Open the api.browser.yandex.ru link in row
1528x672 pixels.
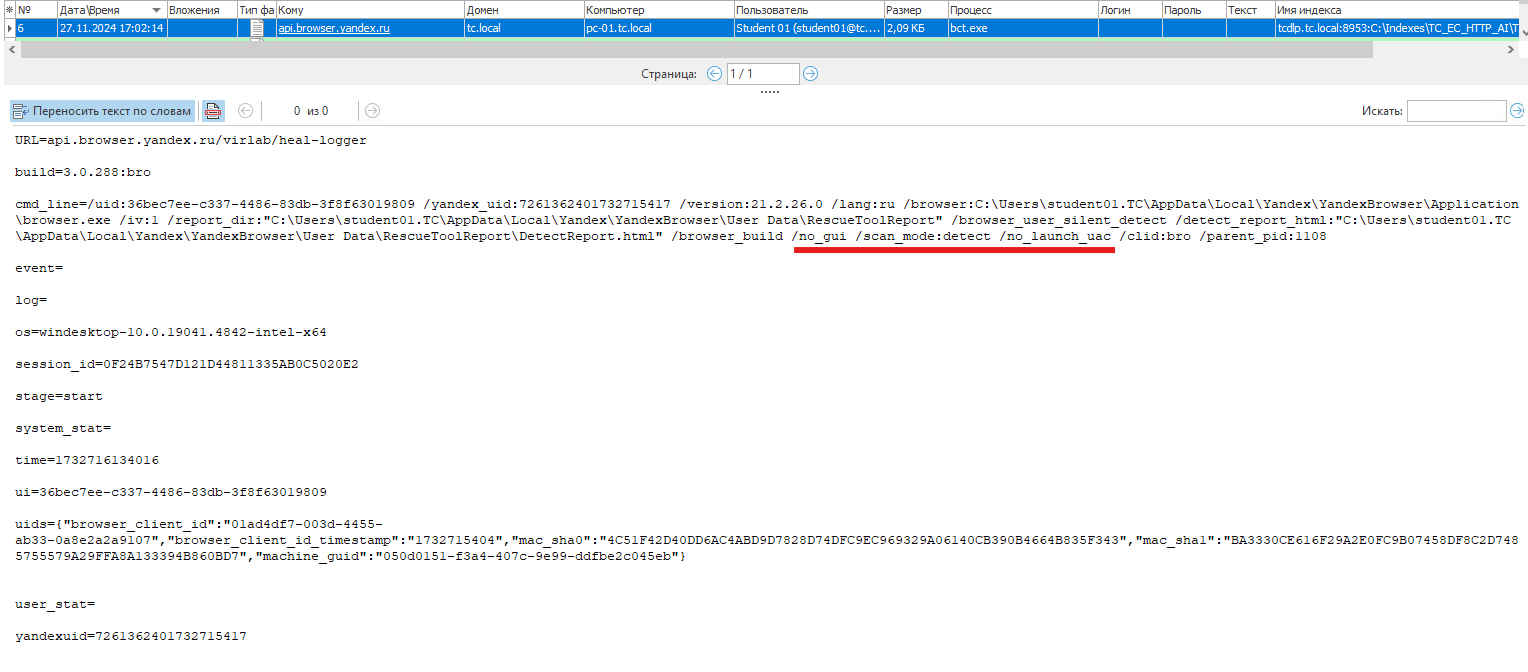[334, 28]
